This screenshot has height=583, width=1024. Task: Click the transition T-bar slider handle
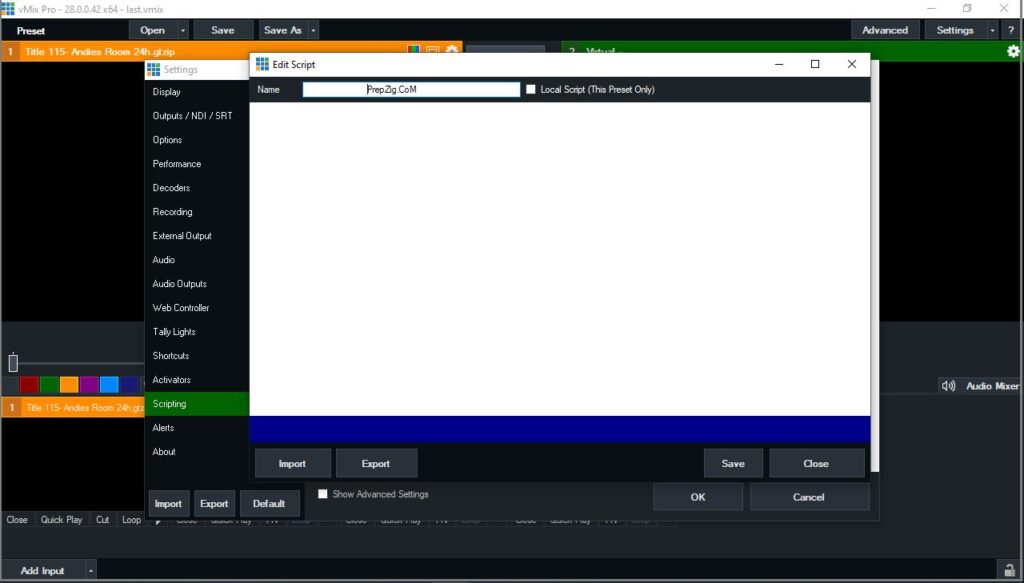13,362
